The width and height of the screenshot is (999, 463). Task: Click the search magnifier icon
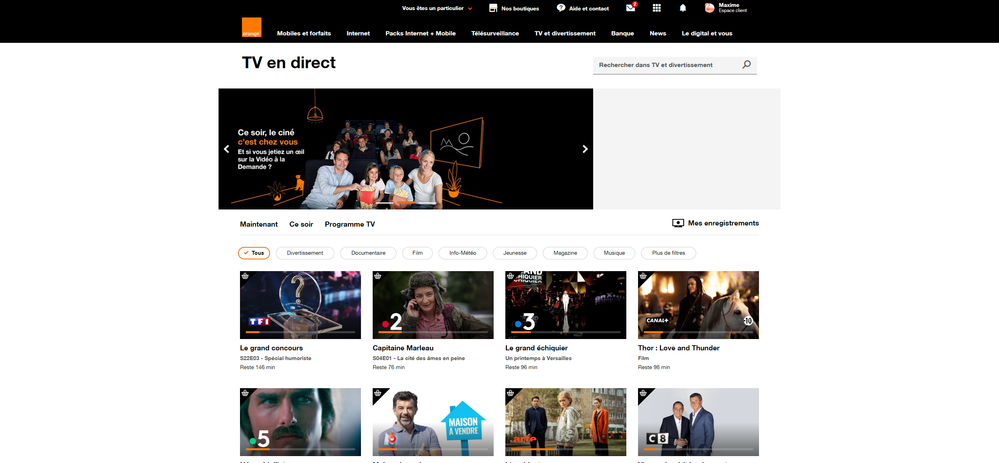pyautogui.click(x=746, y=65)
